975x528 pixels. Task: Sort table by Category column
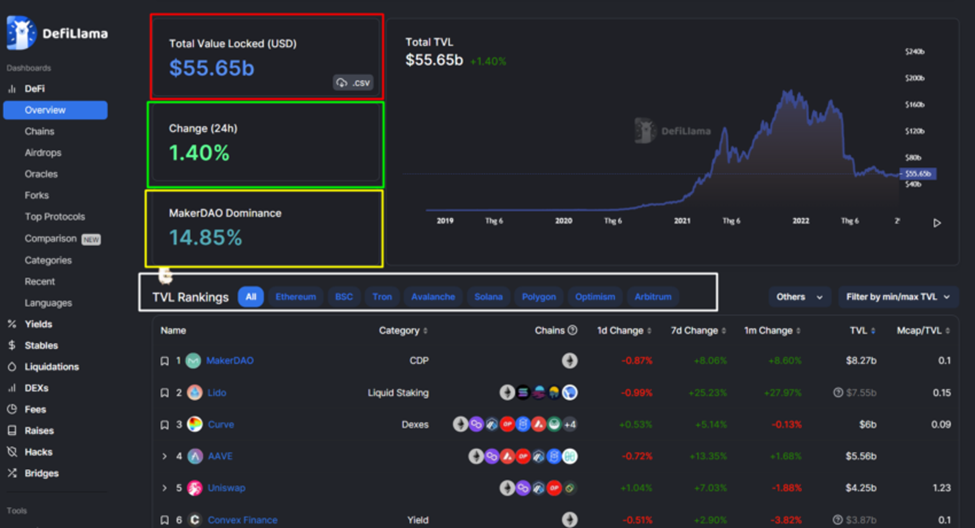coord(403,330)
